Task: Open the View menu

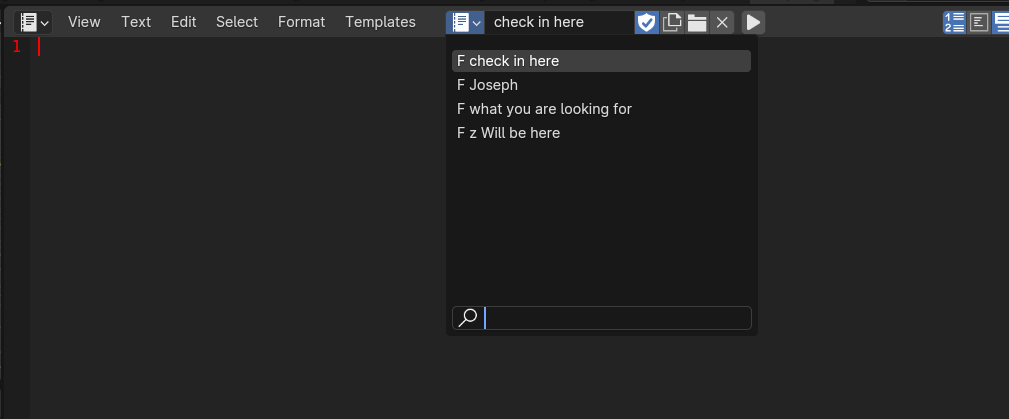Action: [x=84, y=22]
